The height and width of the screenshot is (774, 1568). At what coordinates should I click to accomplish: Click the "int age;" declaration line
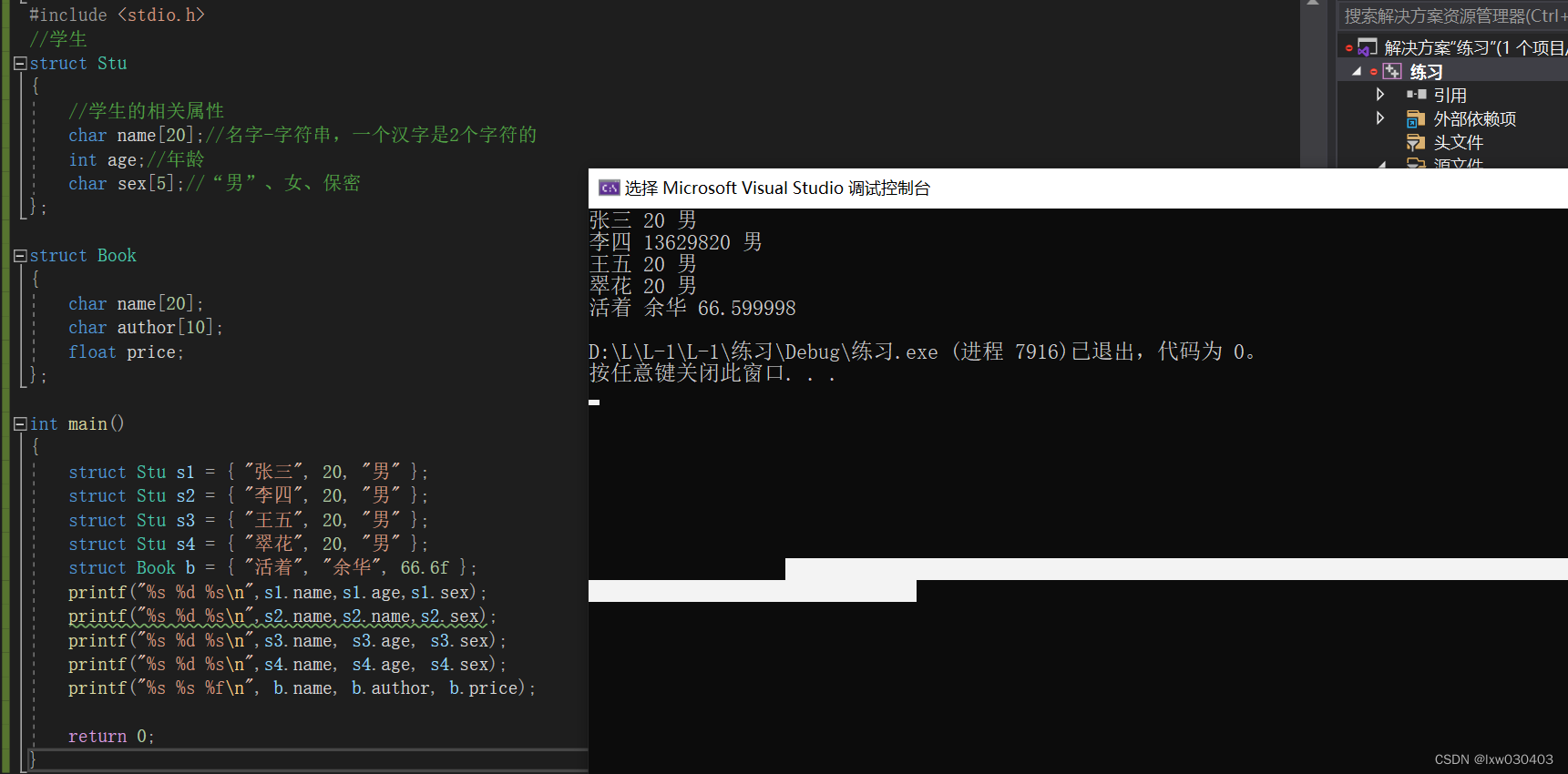137,159
